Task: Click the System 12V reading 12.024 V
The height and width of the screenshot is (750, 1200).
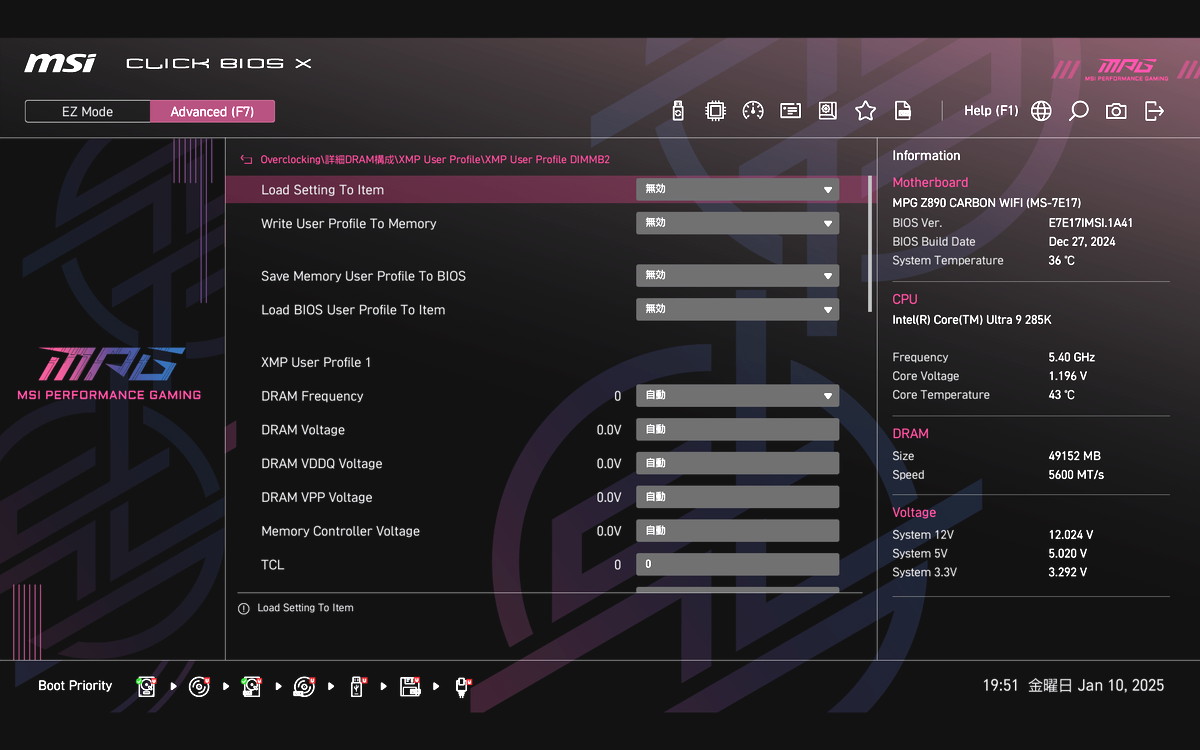Action: point(1070,535)
